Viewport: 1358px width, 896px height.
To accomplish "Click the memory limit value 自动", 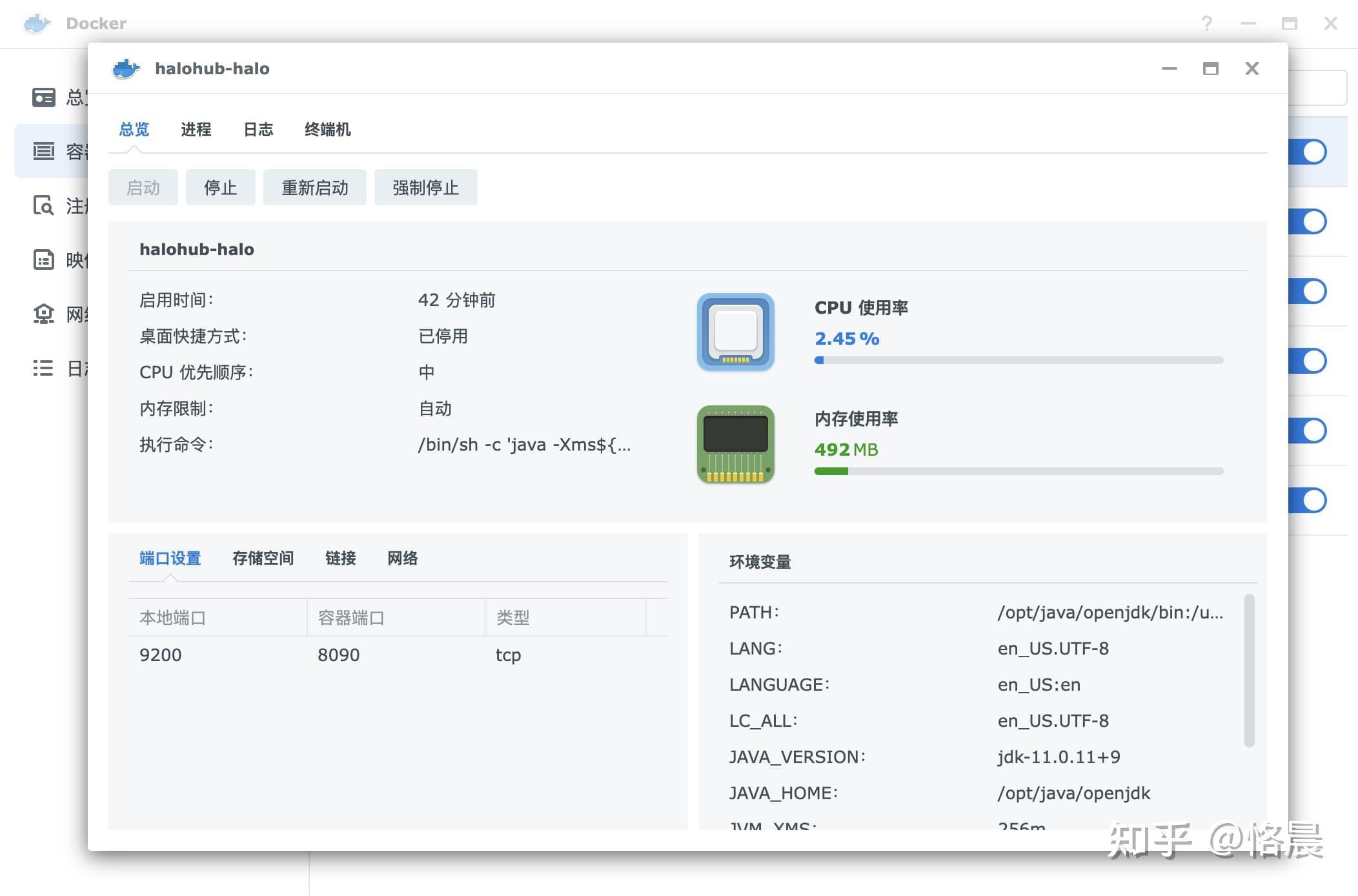I will pyautogui.click(x=435, y=409).
